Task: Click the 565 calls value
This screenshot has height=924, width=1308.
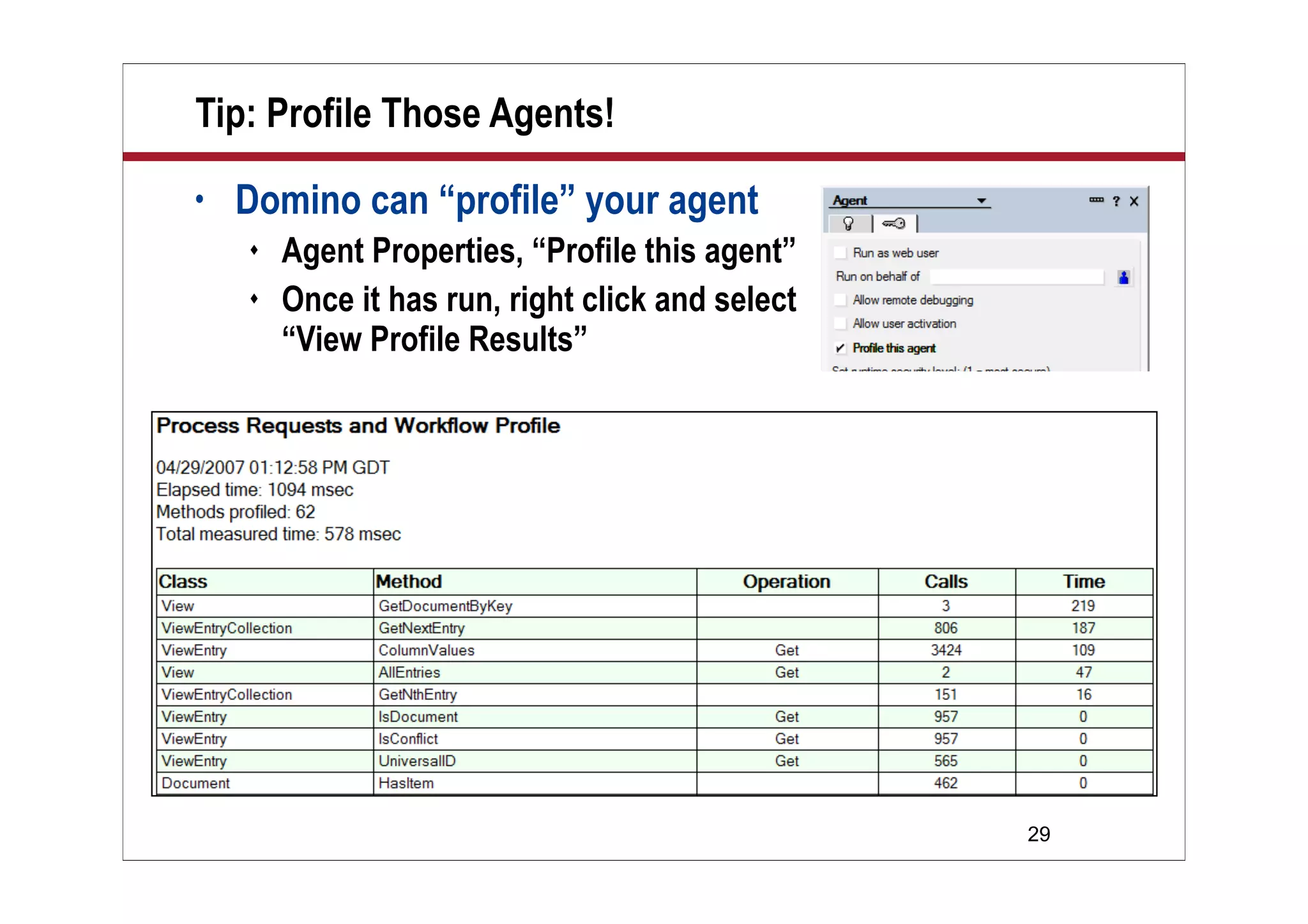Action: click(946, 761)
